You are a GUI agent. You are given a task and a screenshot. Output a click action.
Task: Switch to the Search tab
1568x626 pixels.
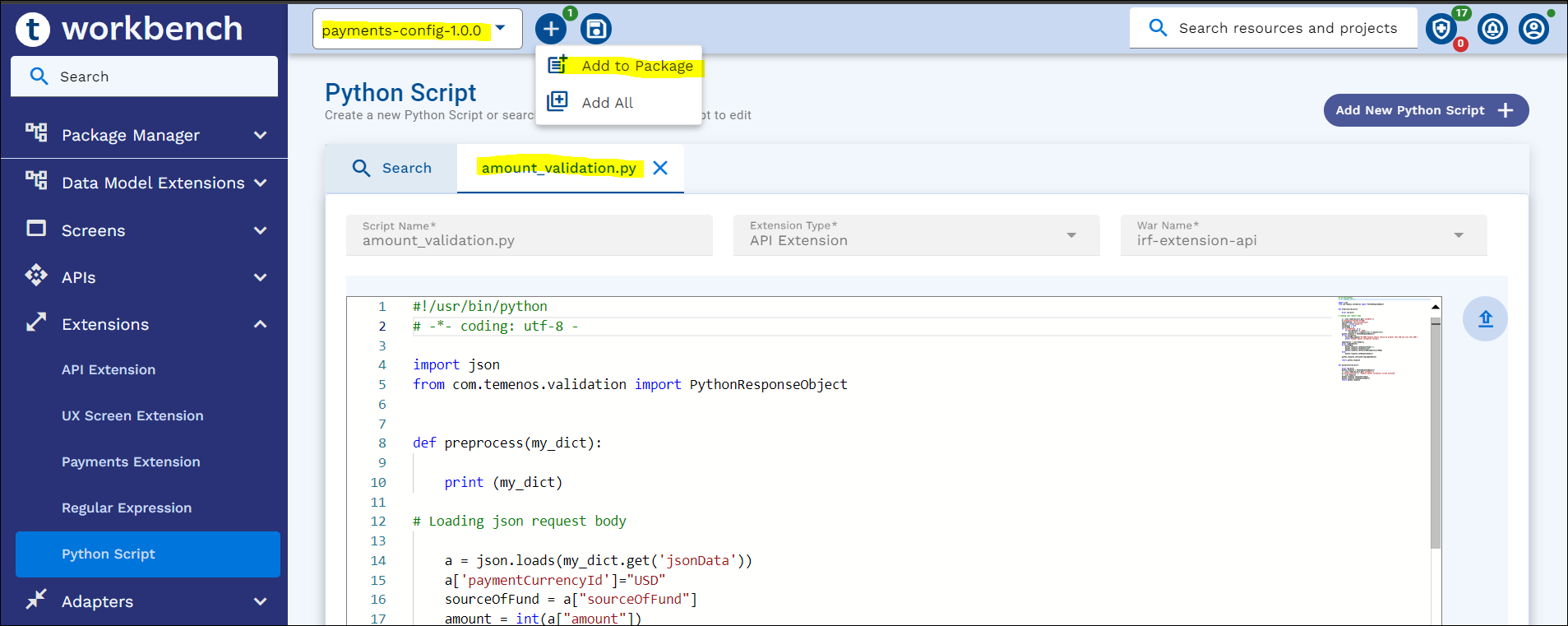tap(392, 168)
